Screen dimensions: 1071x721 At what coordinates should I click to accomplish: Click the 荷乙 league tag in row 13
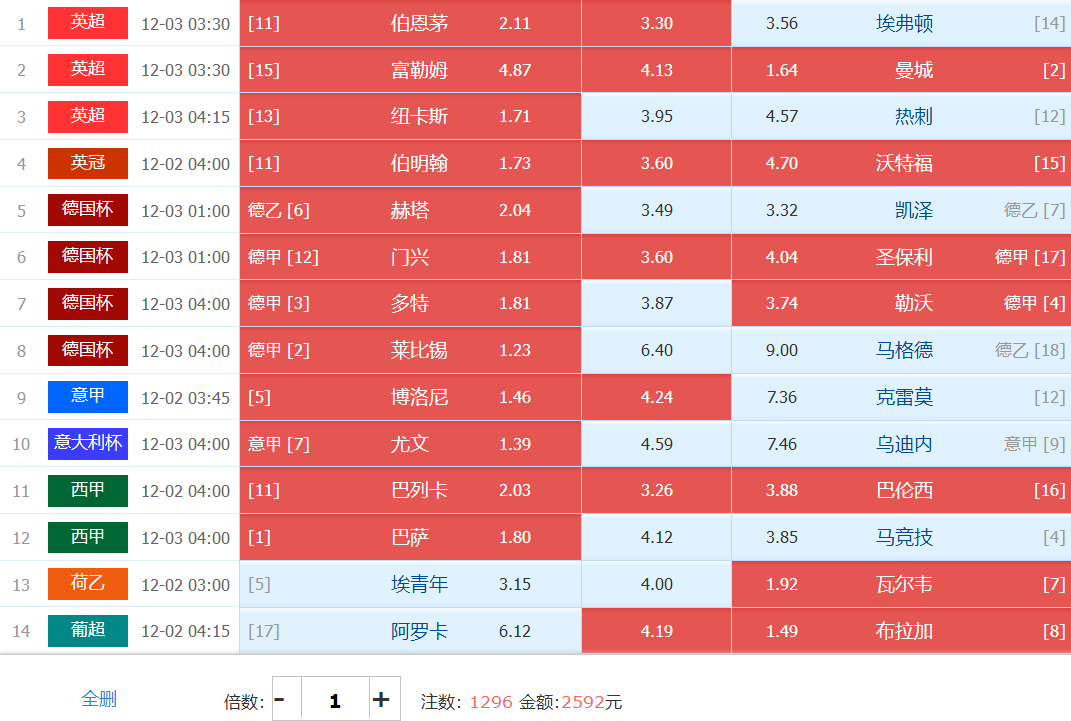pyautogui.click(x=88, y=584)
